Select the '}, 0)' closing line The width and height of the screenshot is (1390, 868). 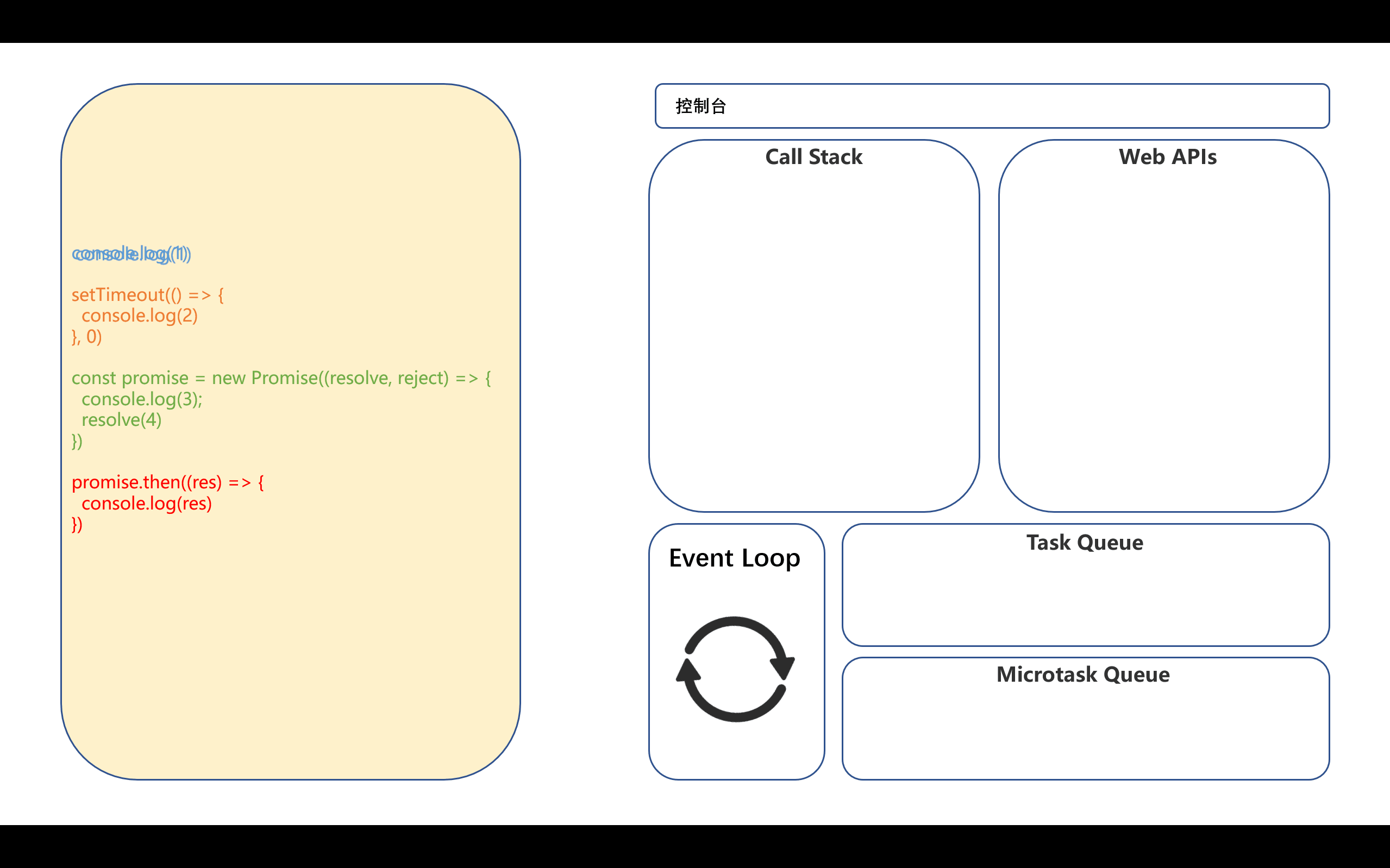coord(87,336)
